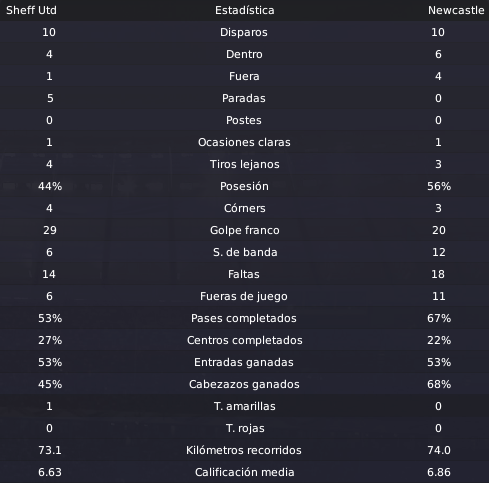Click Newcastle's 56% possession value
489x483 pixels.
point(439,186)
